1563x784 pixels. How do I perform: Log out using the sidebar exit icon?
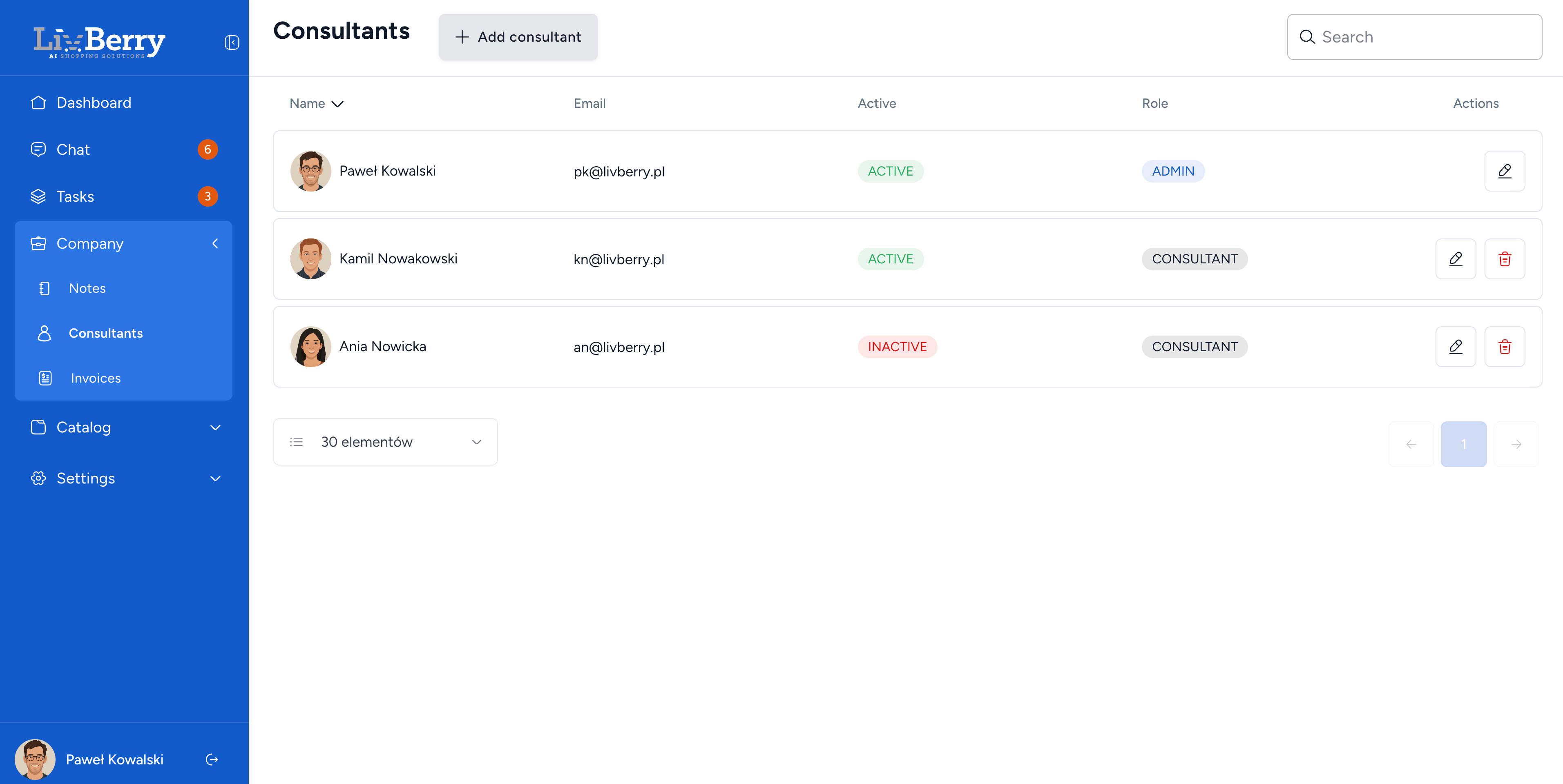pyautogui.click(x=212, y=759)
